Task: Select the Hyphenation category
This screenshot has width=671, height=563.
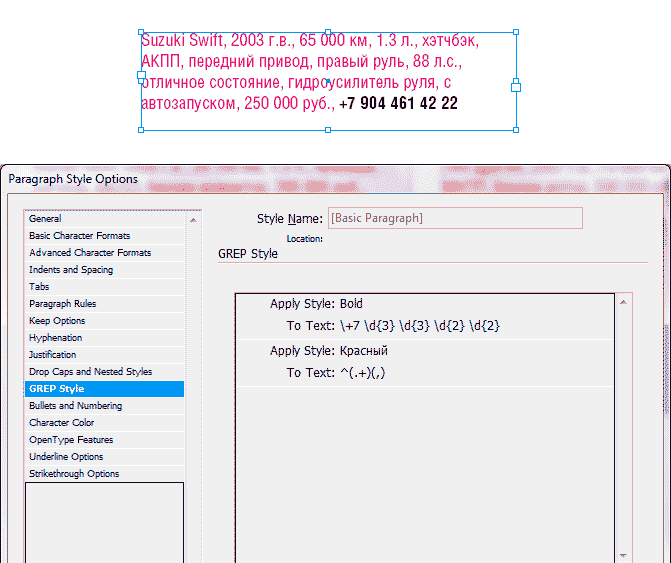Action: [104, 338]
